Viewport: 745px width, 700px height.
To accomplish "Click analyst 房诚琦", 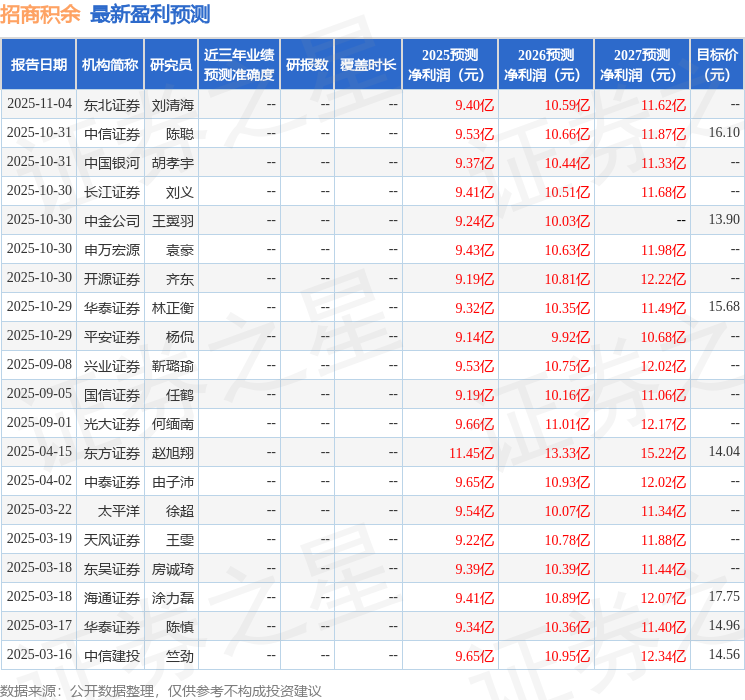I will click(x=173, y=569).
